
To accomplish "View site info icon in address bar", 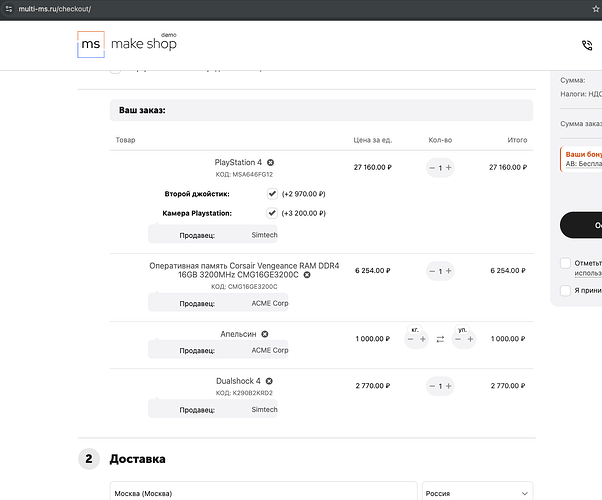I will [x=9, y=9].
